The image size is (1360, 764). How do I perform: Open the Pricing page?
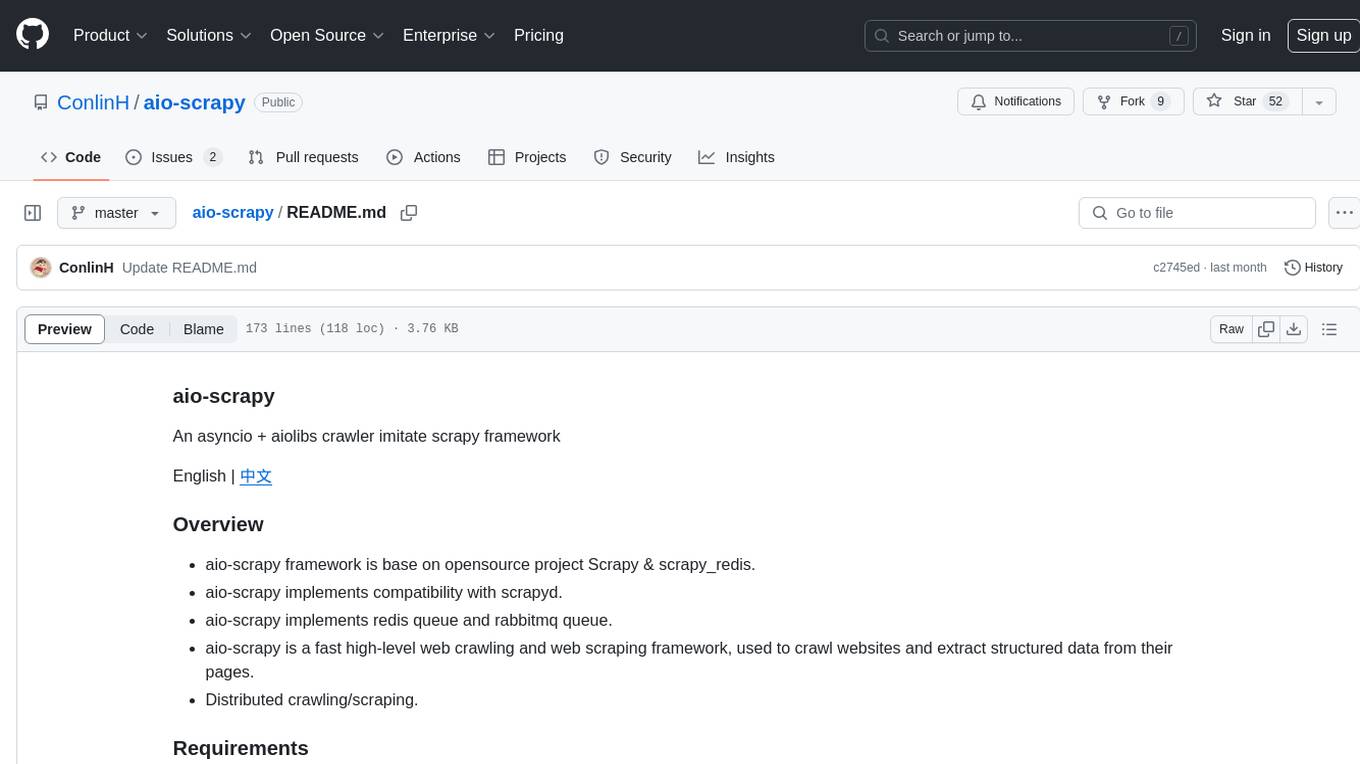(x=539, y=35)
